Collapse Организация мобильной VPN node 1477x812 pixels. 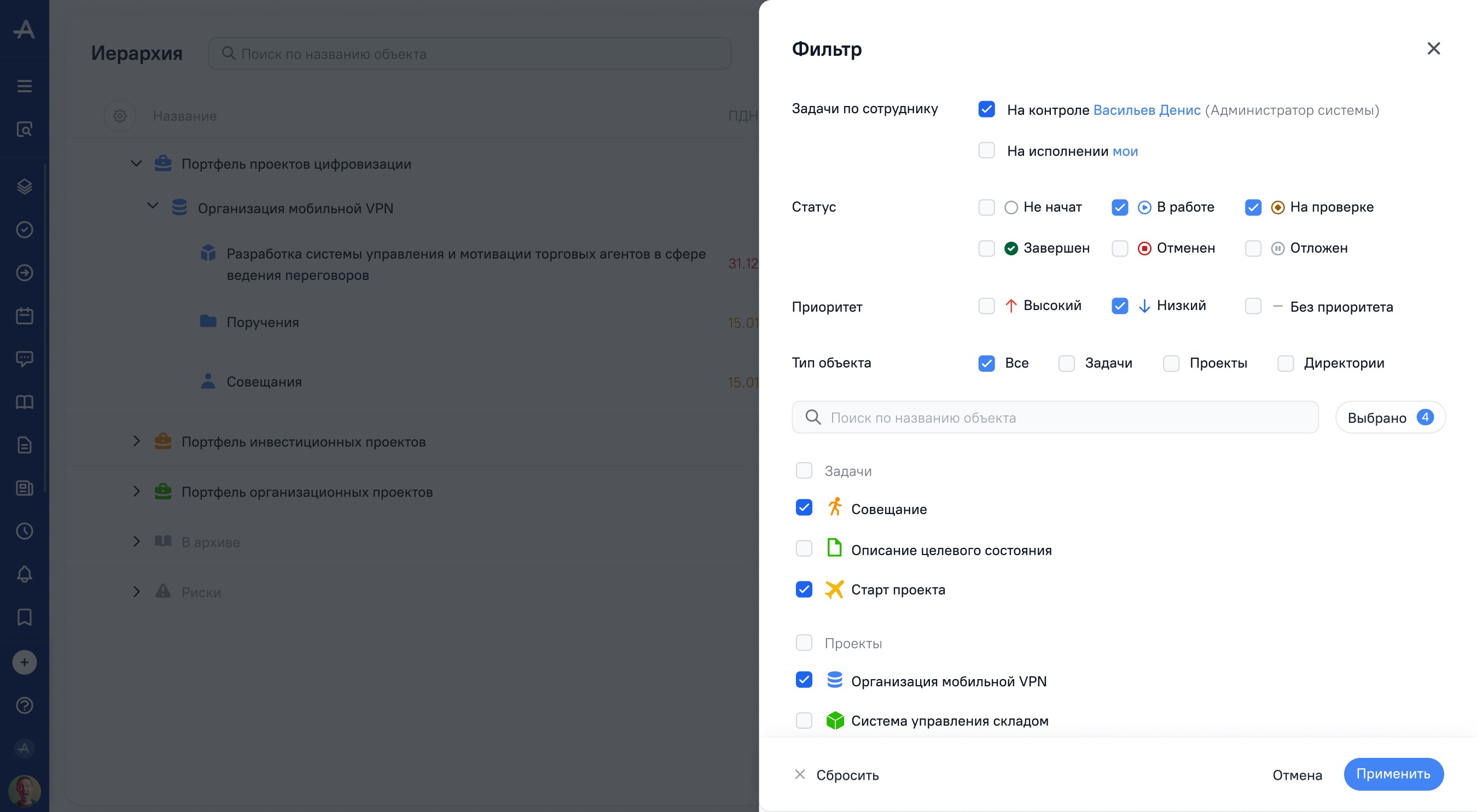[x=153, y=206]
